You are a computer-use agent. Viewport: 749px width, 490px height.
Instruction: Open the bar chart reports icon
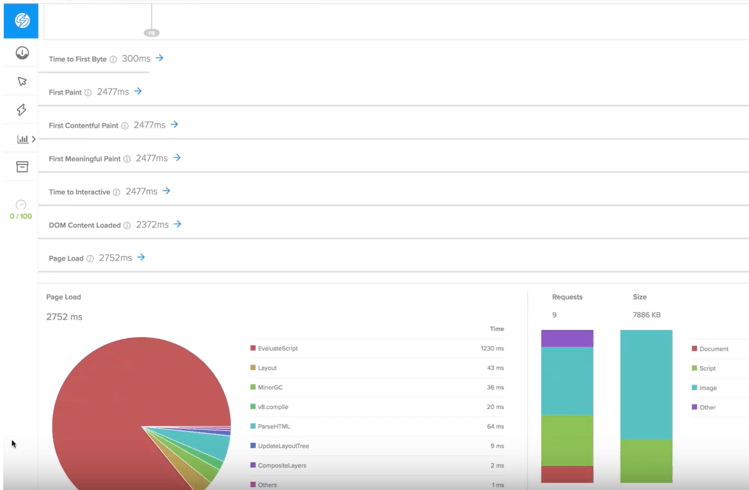(22, 139)
